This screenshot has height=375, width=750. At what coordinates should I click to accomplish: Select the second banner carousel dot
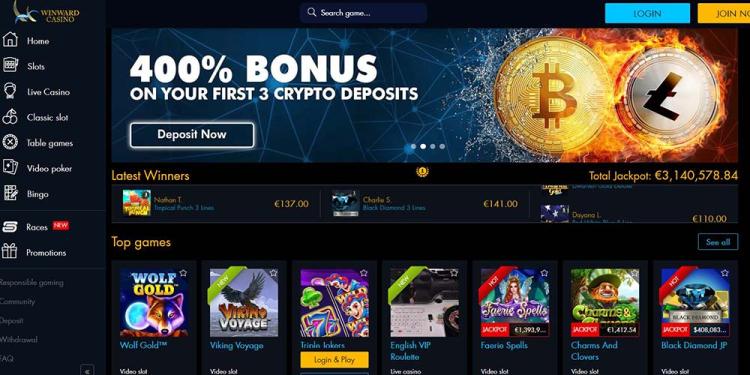(423, 146)
